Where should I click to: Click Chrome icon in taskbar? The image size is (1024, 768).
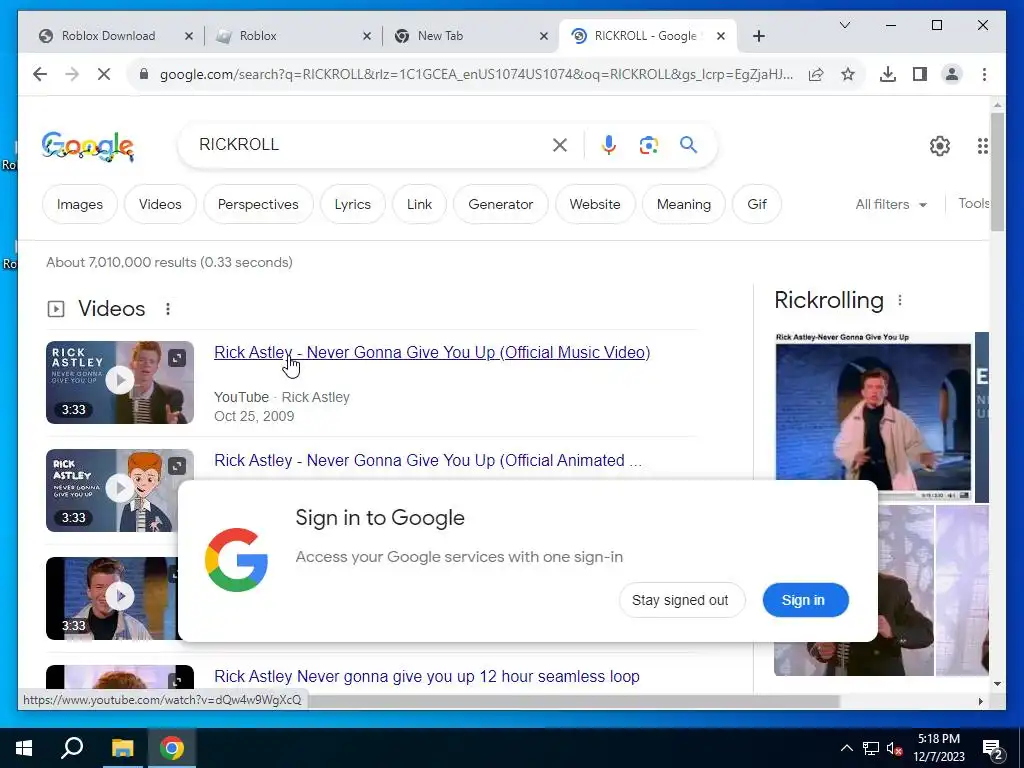(x=172, y=748)
